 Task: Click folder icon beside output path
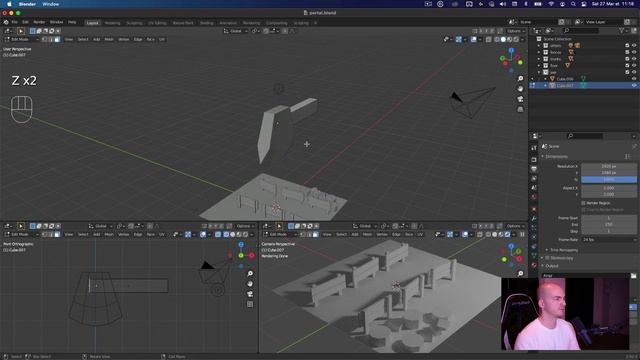(633, 276)
